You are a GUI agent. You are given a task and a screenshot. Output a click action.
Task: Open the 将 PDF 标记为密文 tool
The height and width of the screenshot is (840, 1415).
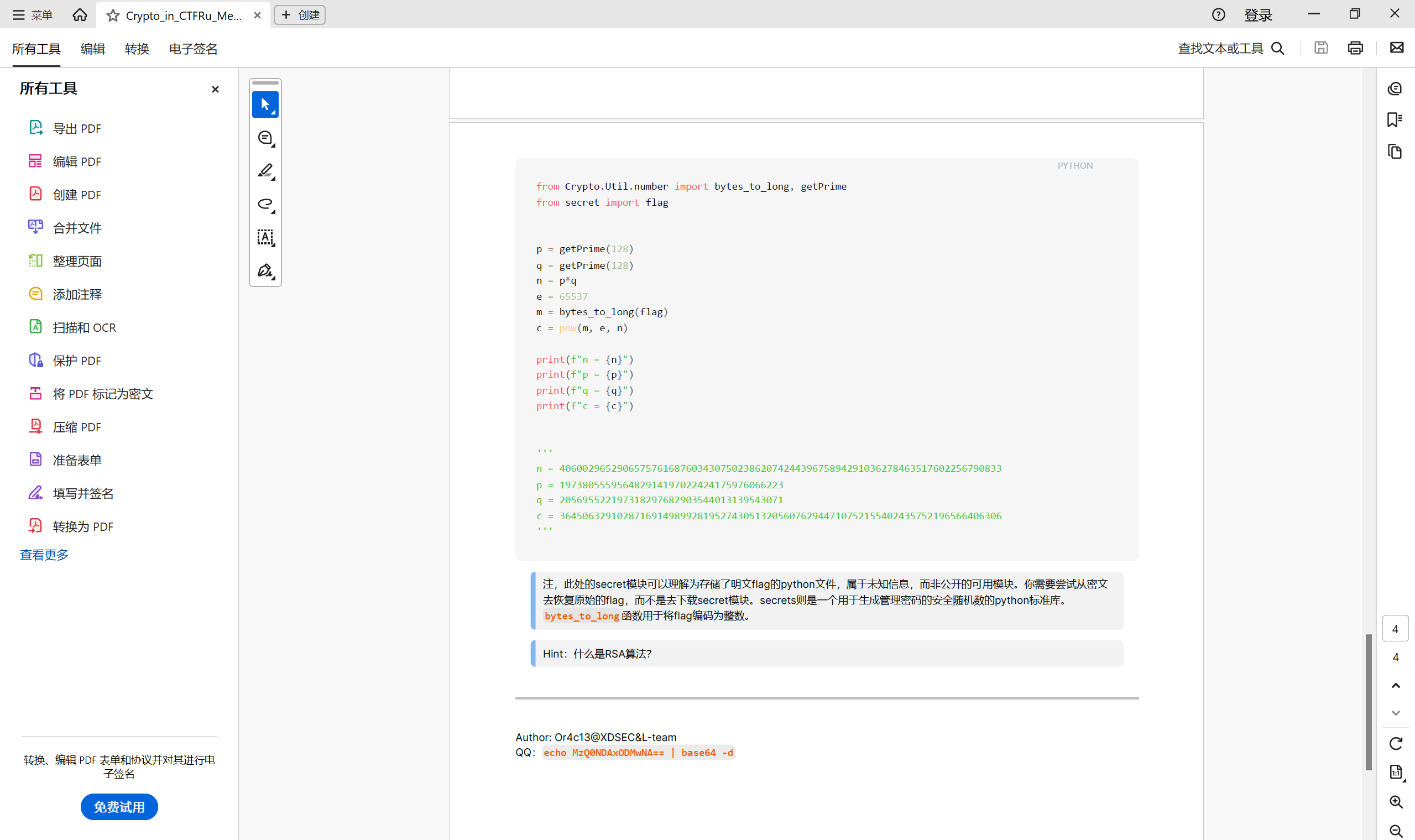(91, 393)
